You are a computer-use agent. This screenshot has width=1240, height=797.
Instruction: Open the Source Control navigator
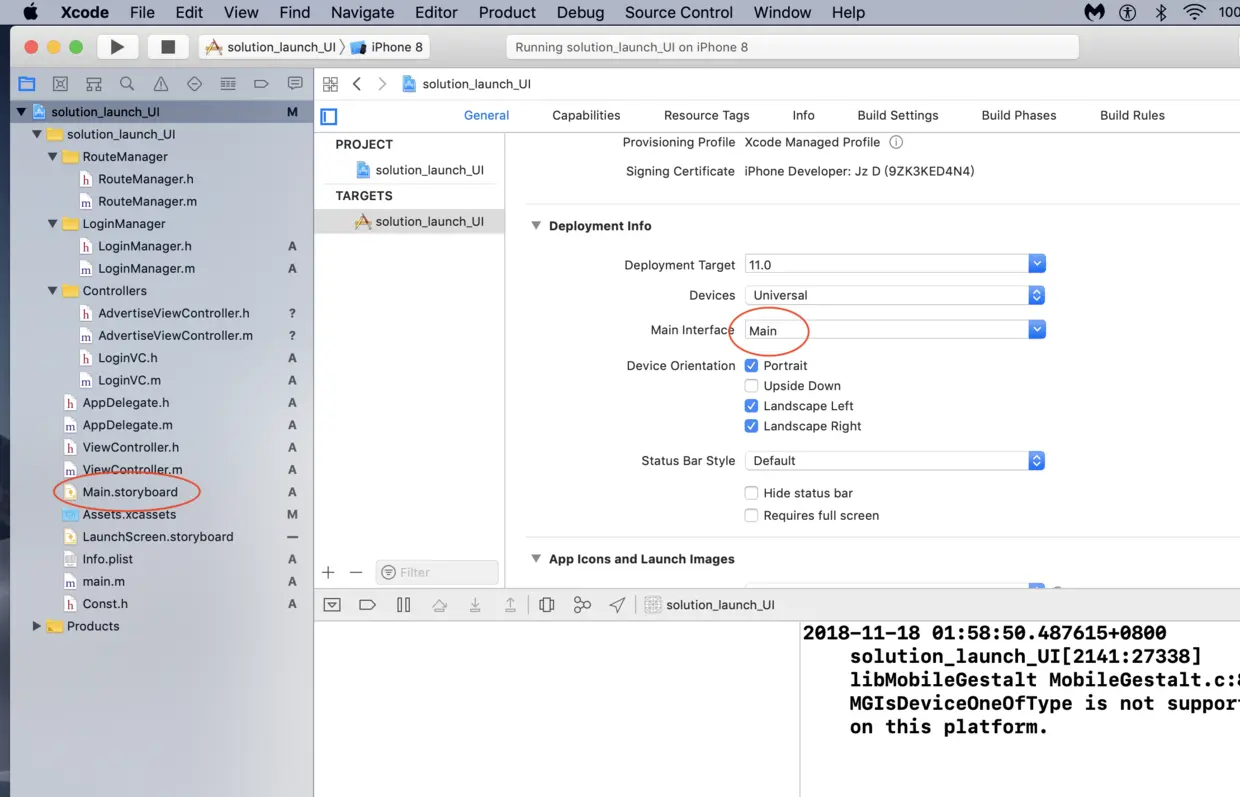(x=60, y=84)
